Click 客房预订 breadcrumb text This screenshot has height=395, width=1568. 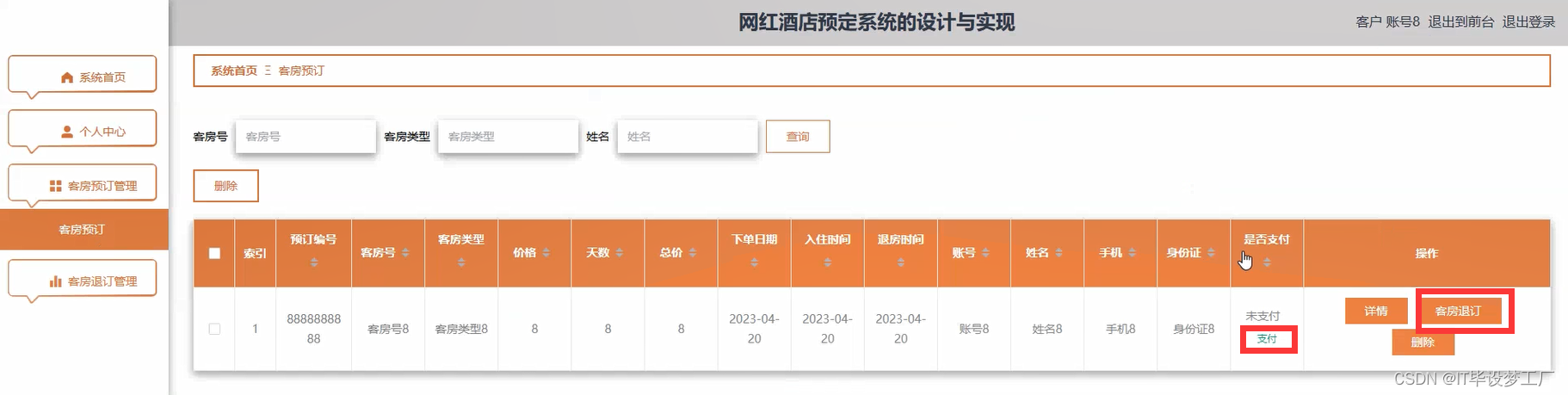coord(301,71)
